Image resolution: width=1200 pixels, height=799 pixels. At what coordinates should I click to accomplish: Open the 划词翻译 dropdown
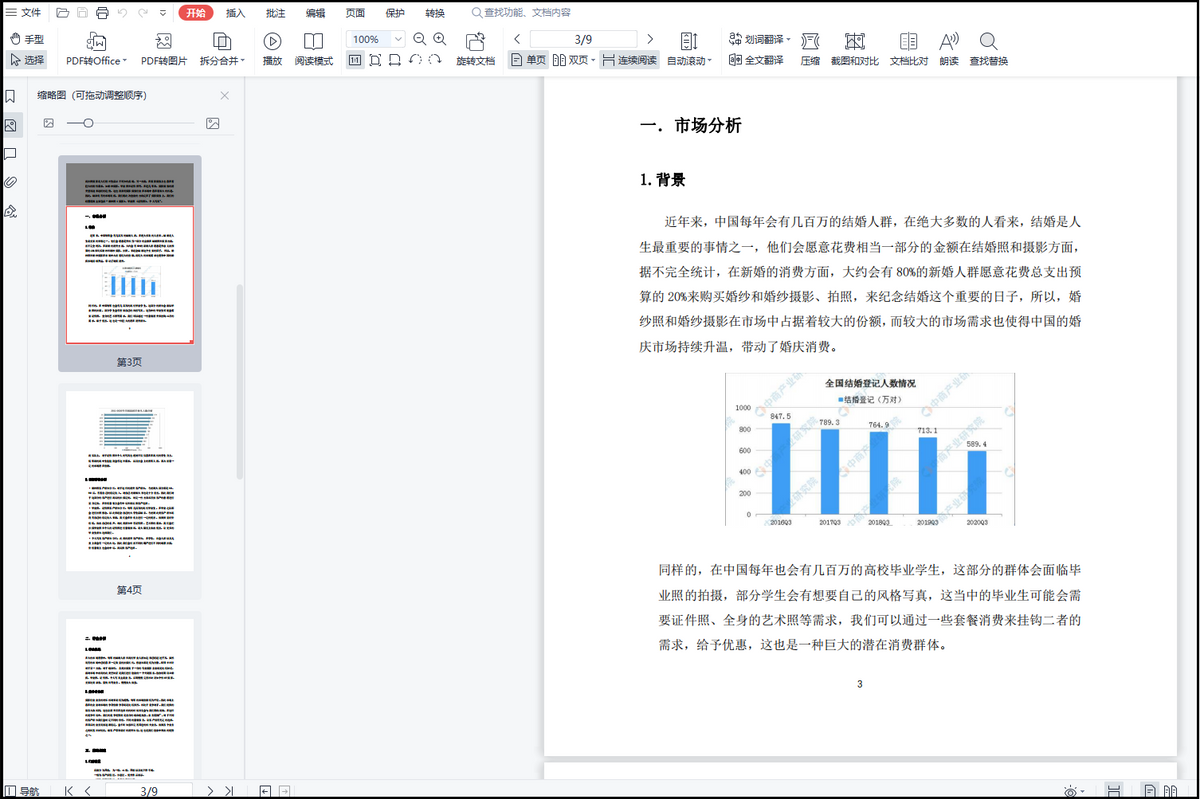[x=760, y=39]
